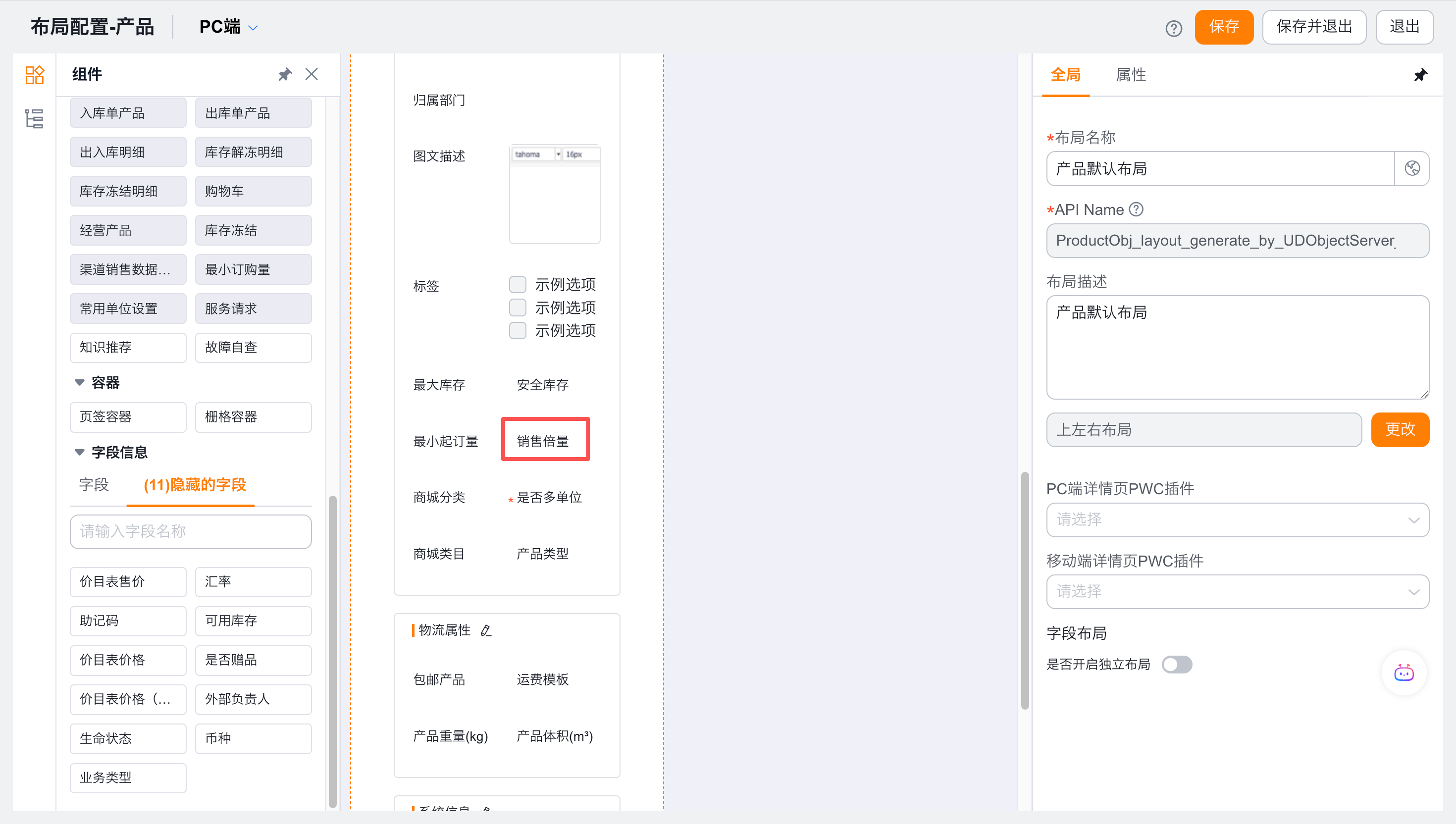This screenshot has width=1456, height=824.
Task: Pin the 组件 panel
Action: click(x=285, y=74)
